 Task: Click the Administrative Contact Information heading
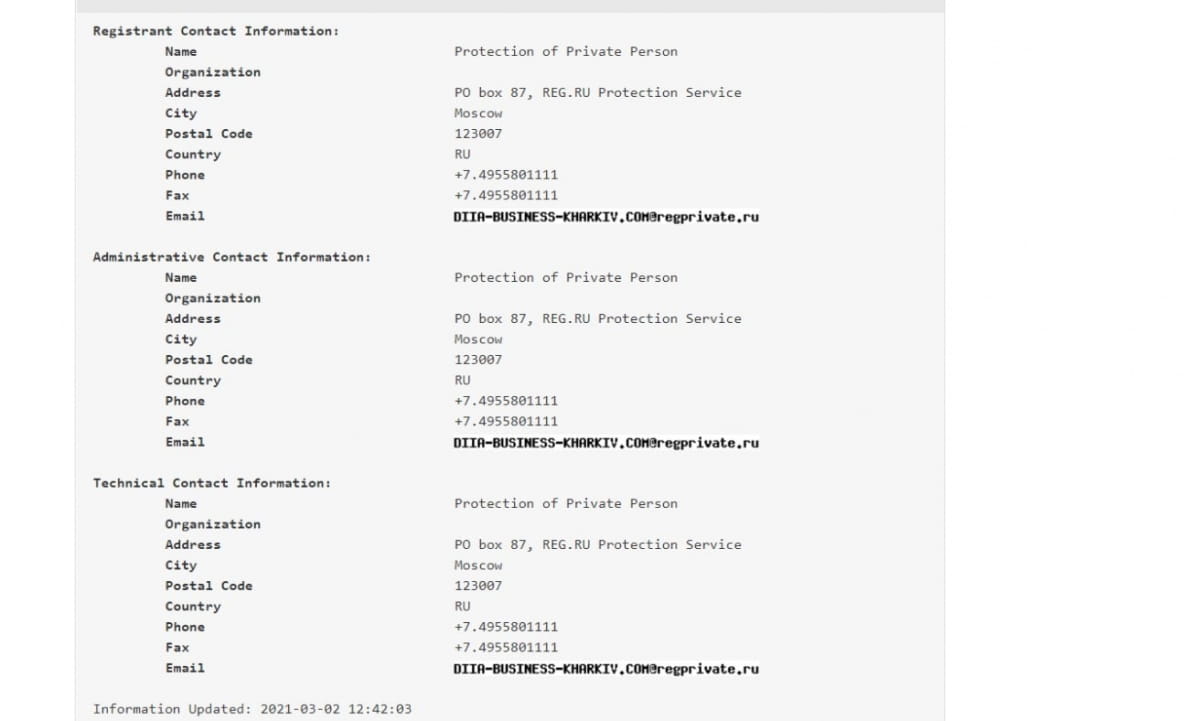click(x=232, y=257)
